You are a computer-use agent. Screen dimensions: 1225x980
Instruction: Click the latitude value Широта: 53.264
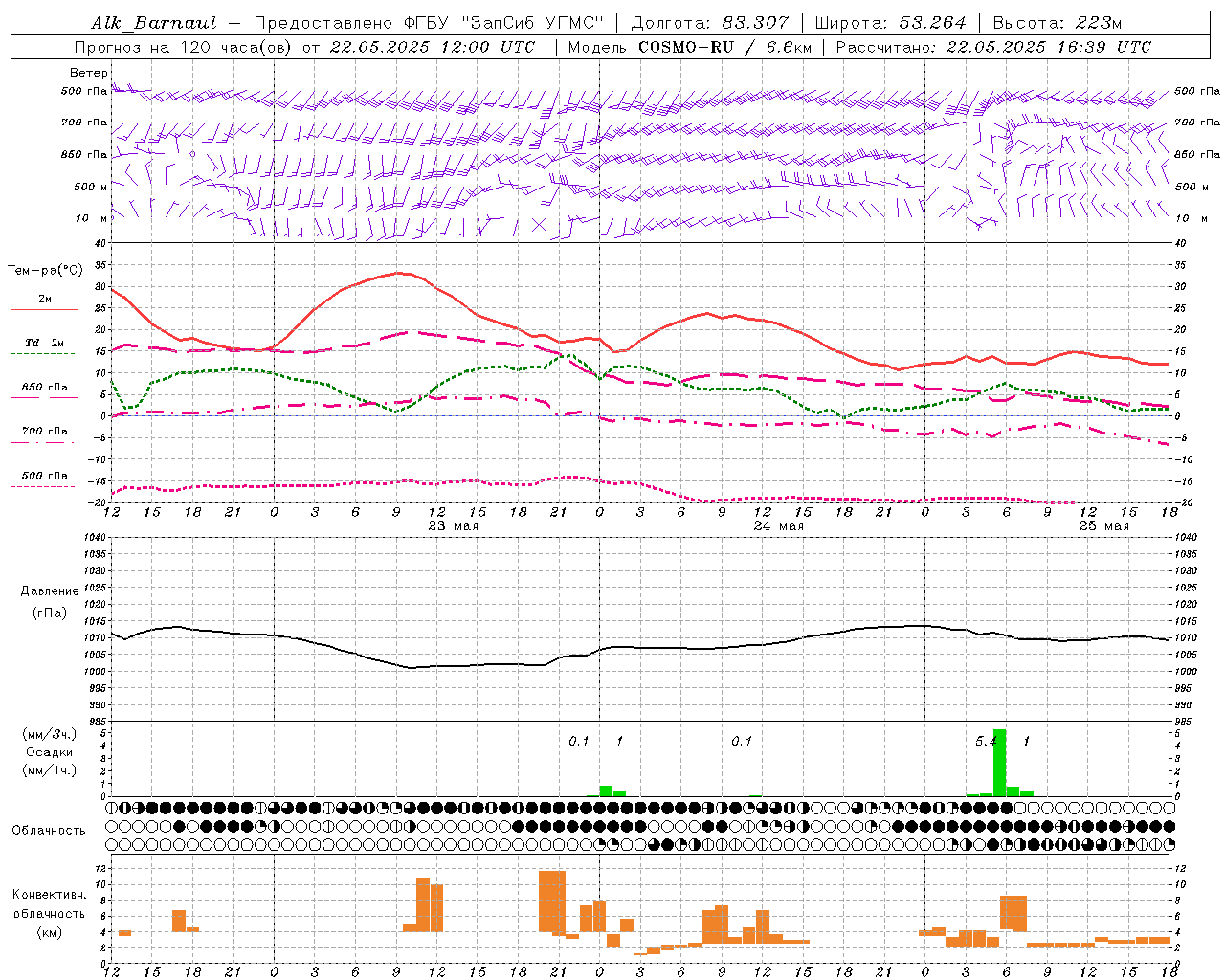click(890, 23)
